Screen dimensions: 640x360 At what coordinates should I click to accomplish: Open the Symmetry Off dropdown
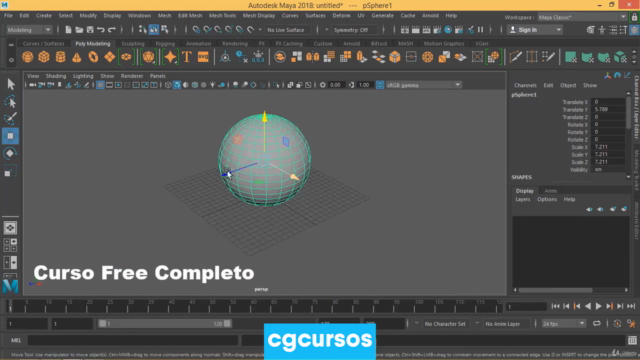click(x=354, y=30)
